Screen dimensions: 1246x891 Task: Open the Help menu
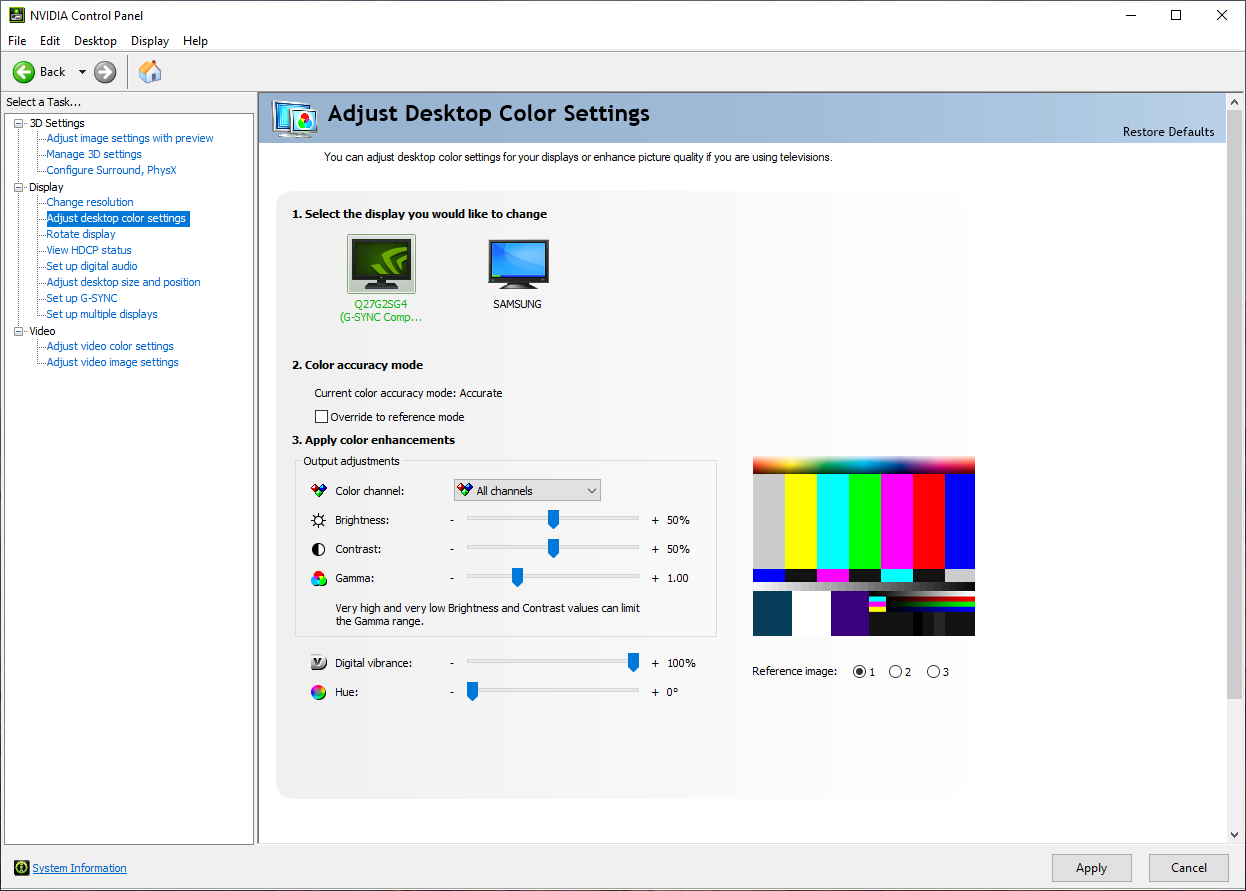click(x=195, y=41)
